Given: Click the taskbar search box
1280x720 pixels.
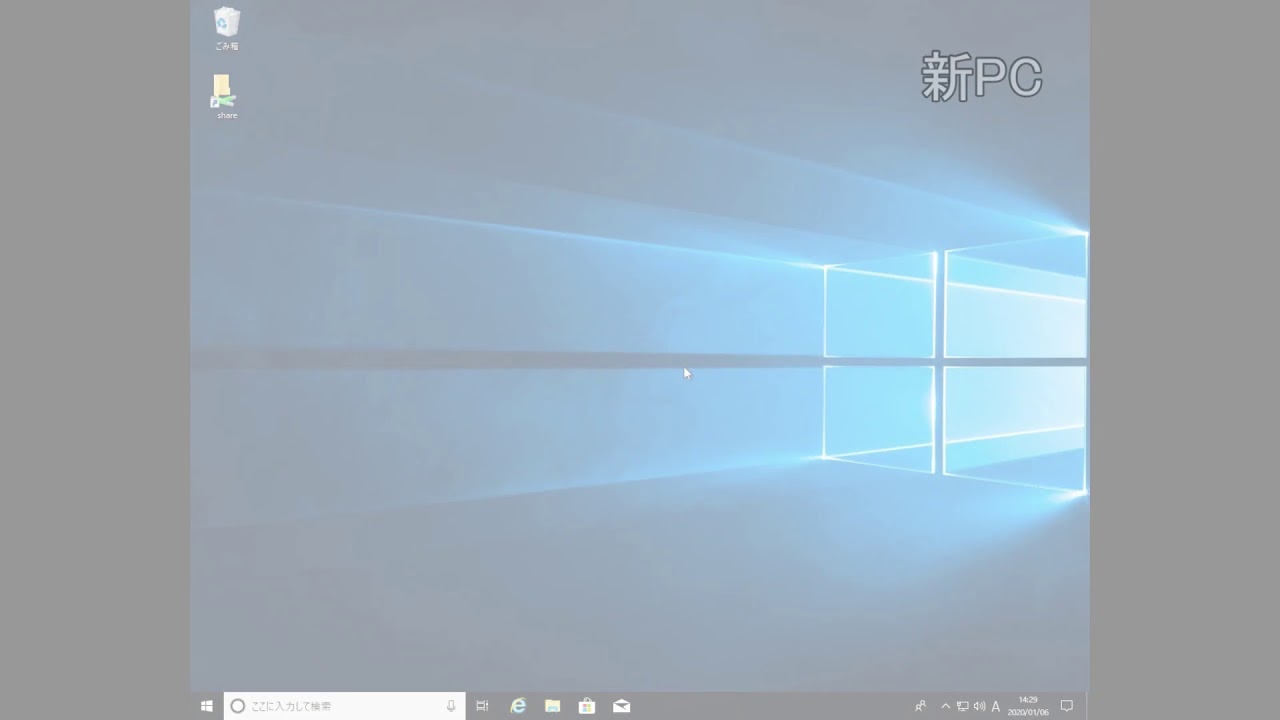Looking at the screenshot, I should (x=344, y=706).
